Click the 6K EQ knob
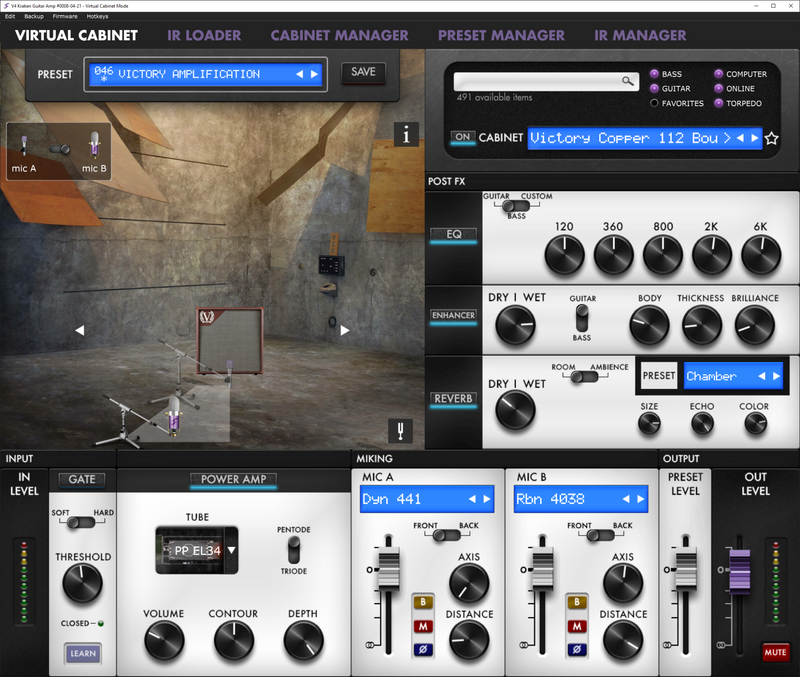The height and width of the screenshot is (677, 800). point(761,255)
